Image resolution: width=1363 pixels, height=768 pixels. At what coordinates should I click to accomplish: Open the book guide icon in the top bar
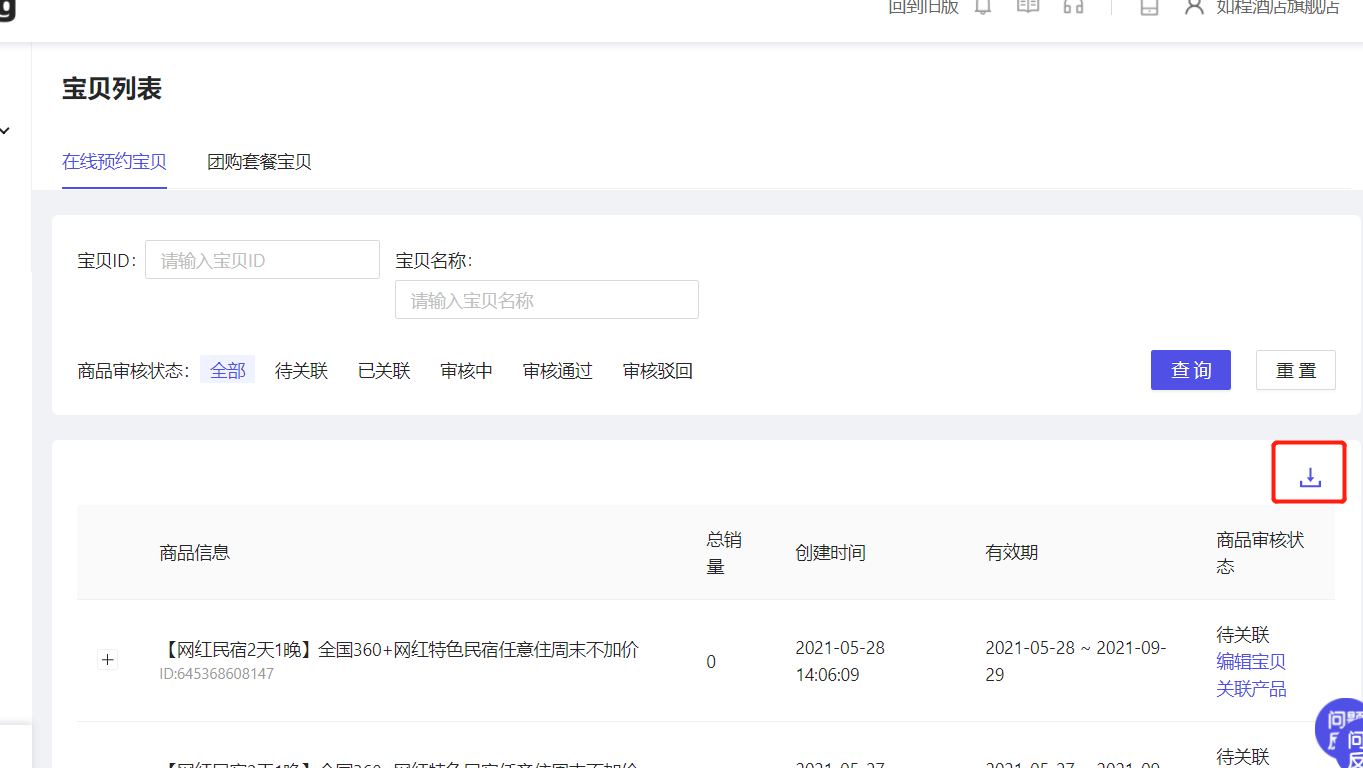[x=1028, y=6]
